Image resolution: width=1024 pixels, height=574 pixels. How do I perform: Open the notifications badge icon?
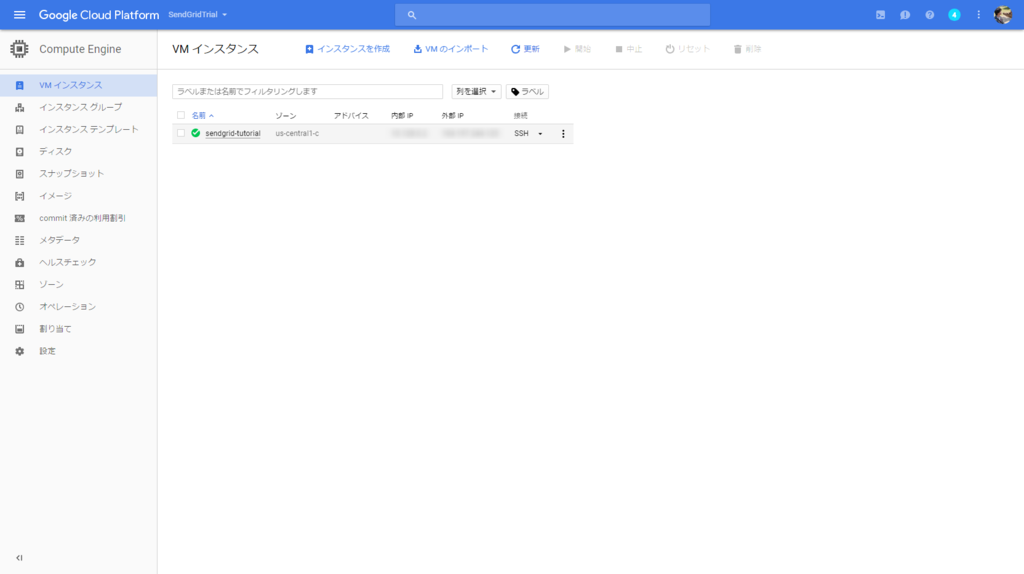pyautogui.click(x=954, y=14)
